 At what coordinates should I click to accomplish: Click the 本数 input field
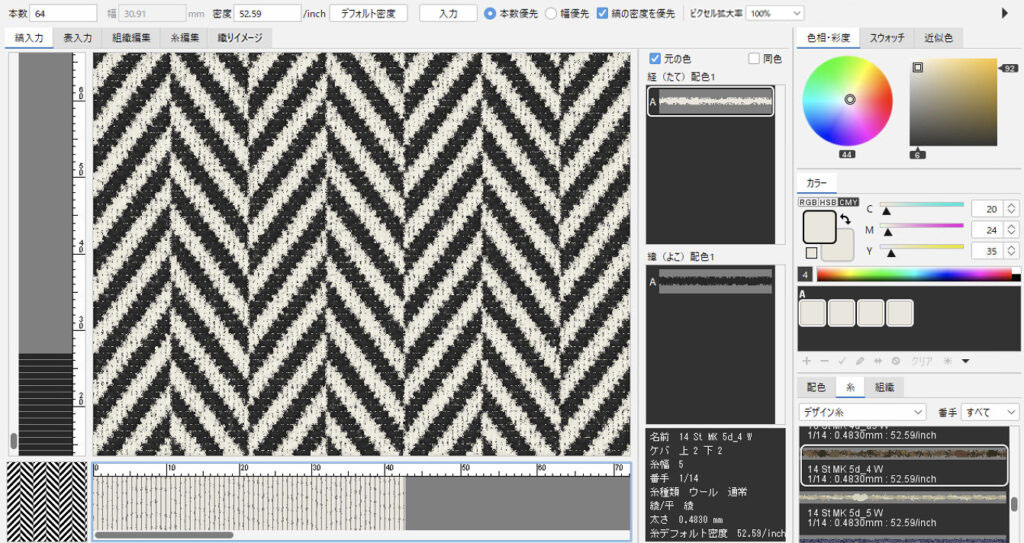point(63,14)
